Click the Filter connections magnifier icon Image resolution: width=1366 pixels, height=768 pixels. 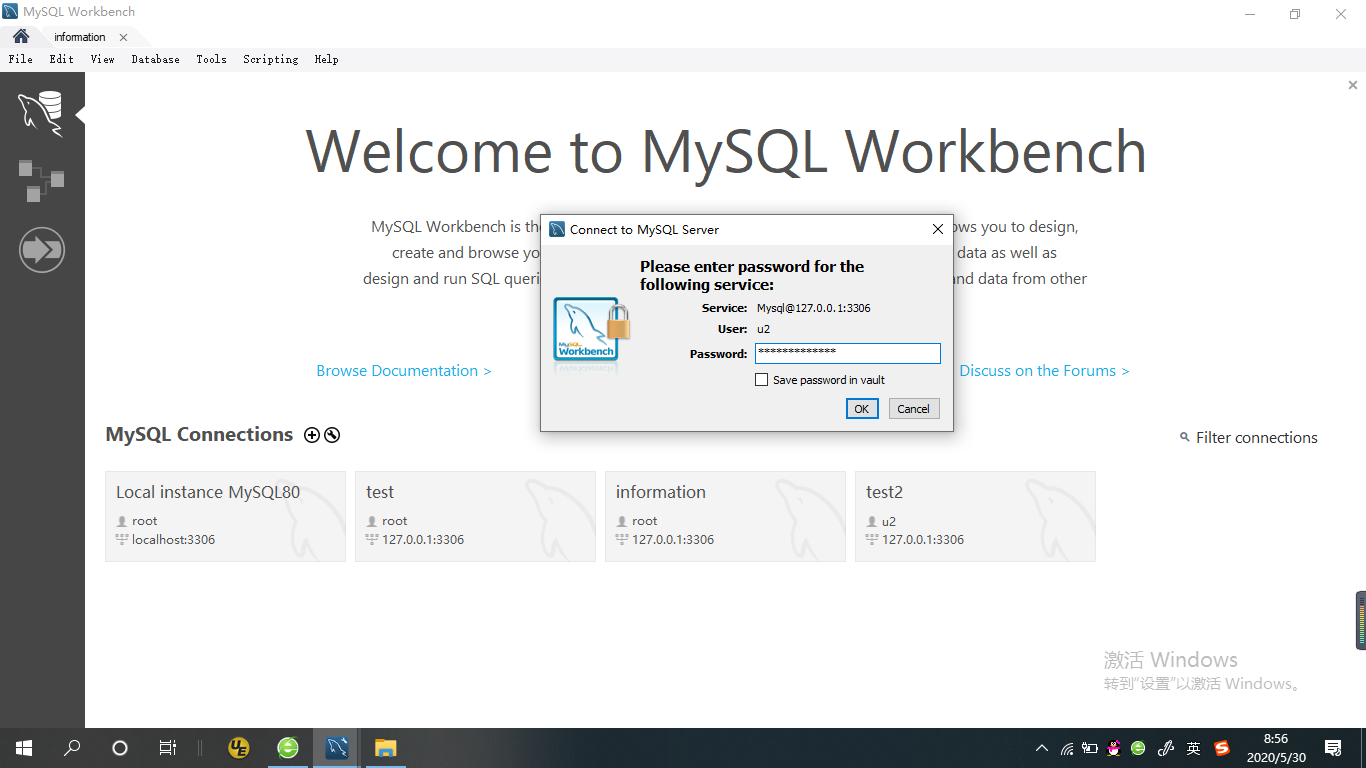coord(1185,437)
